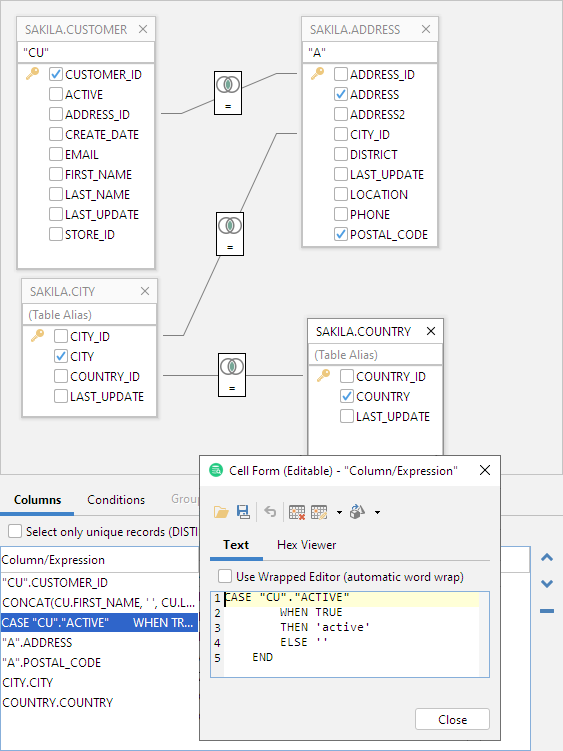Open the Hex Viewer tab
563x751 pixels.
307,545
